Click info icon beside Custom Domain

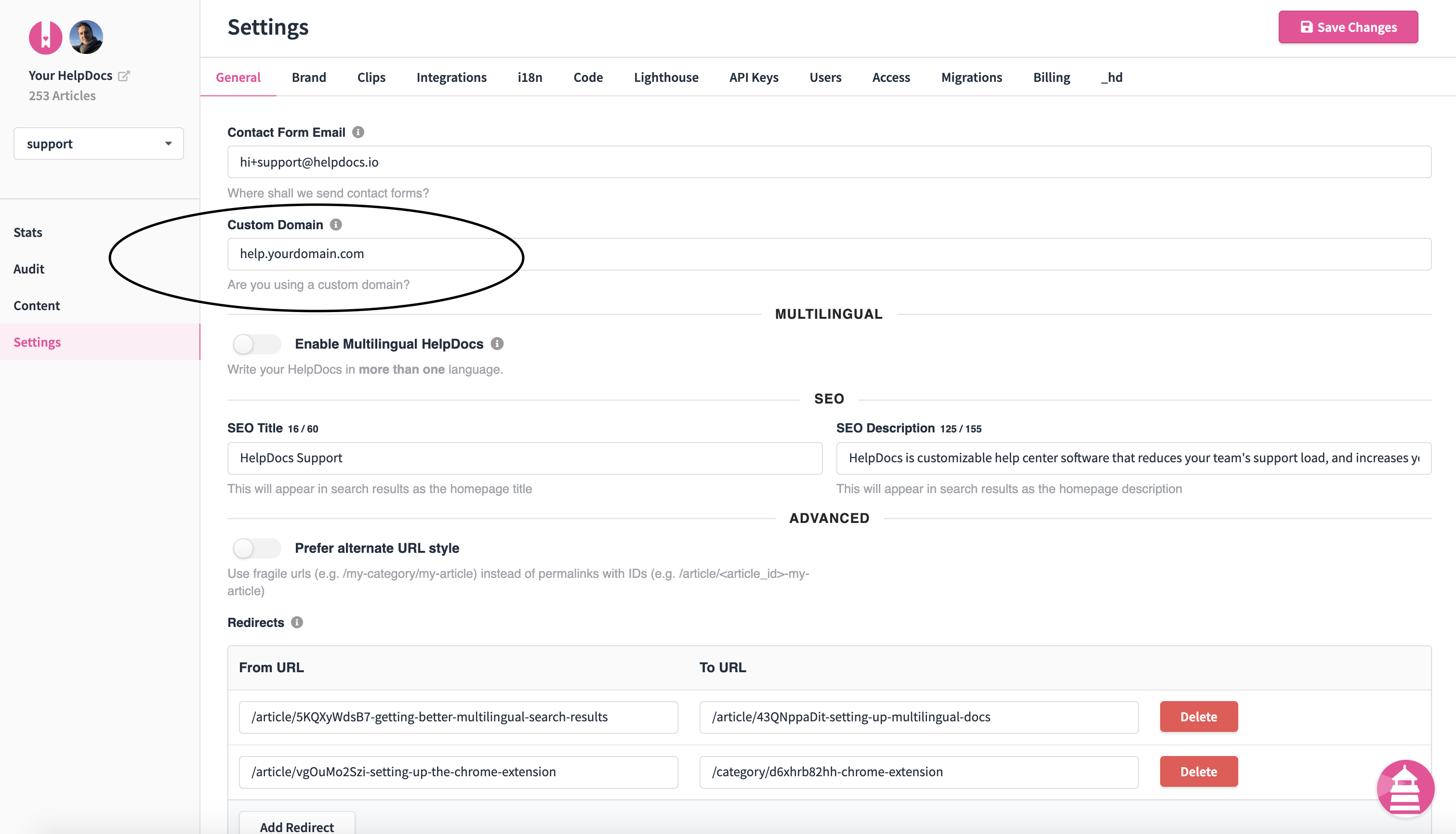click(x=336, y=224)
